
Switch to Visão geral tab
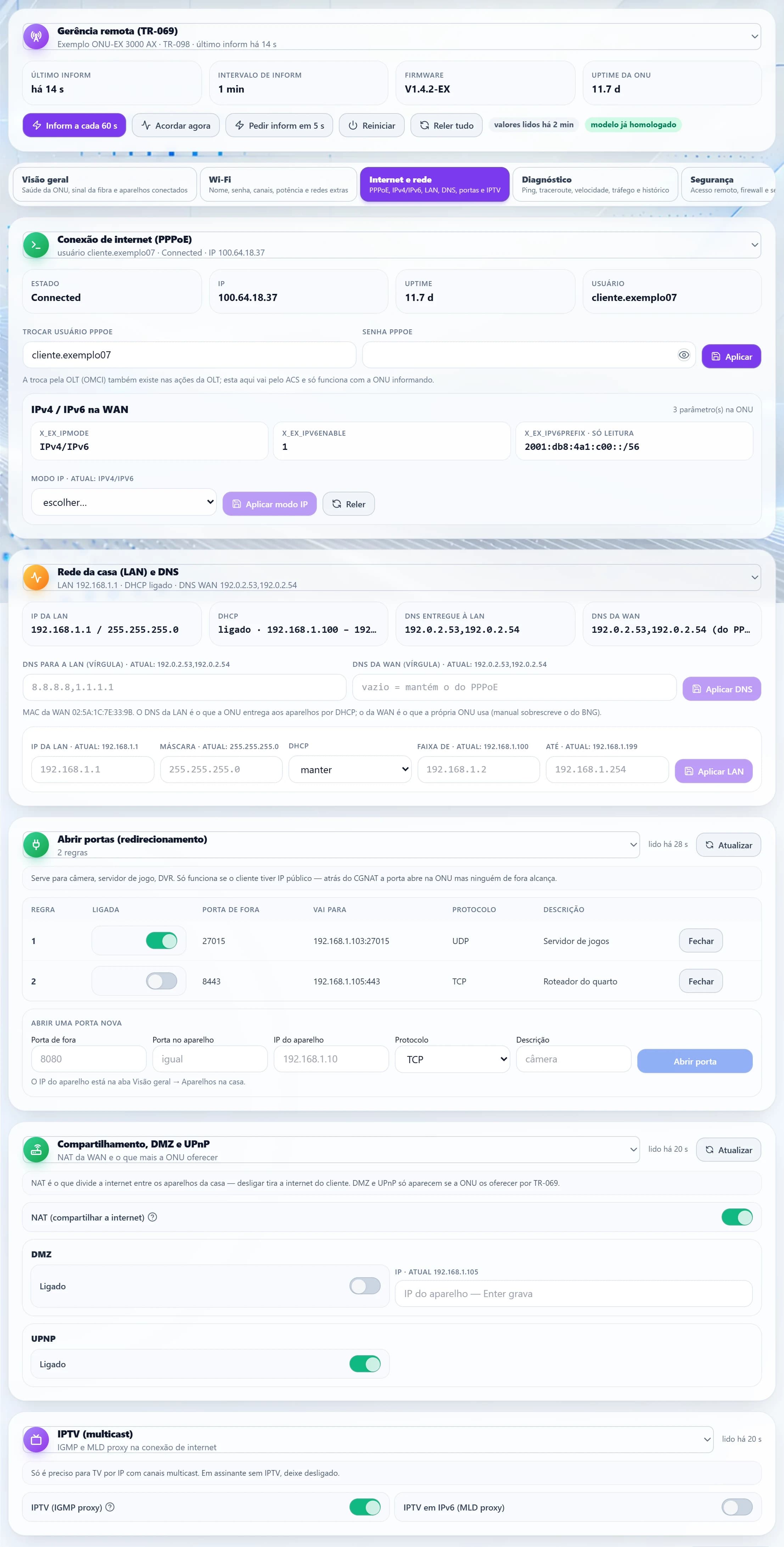click(105, 184)
